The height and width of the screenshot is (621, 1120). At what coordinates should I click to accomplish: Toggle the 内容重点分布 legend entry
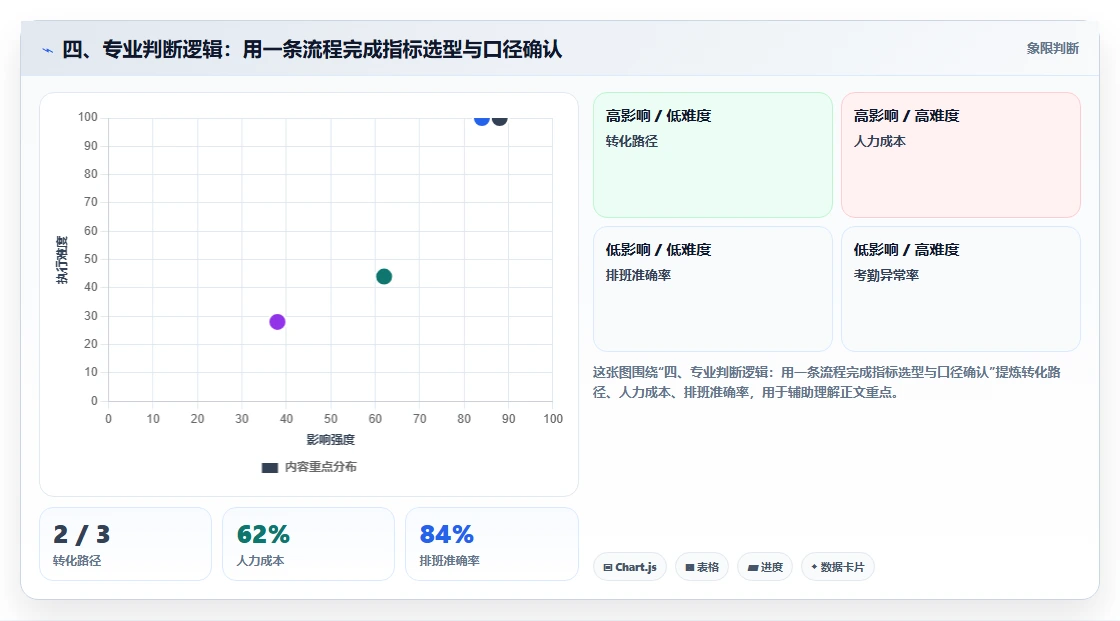click(x=309, y=467)
